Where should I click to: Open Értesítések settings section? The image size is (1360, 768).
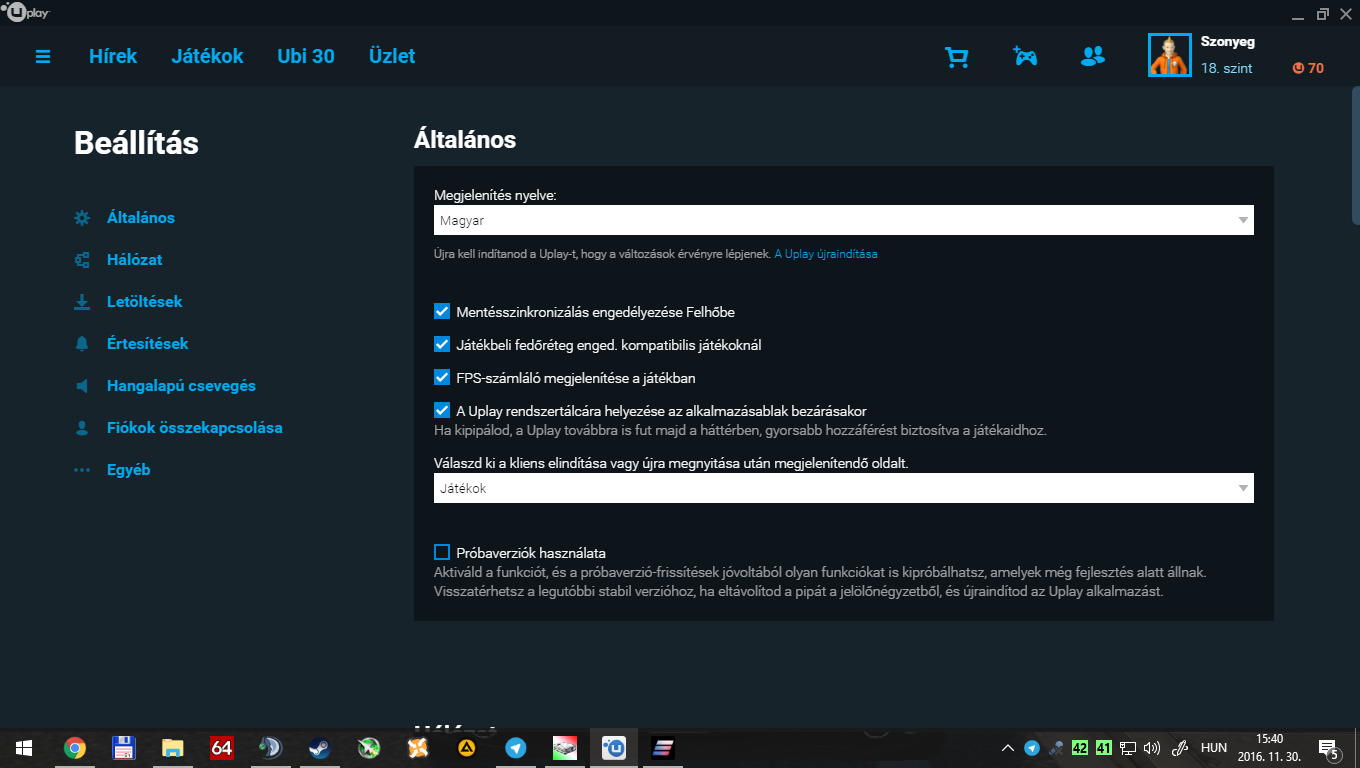click(147, 344)
